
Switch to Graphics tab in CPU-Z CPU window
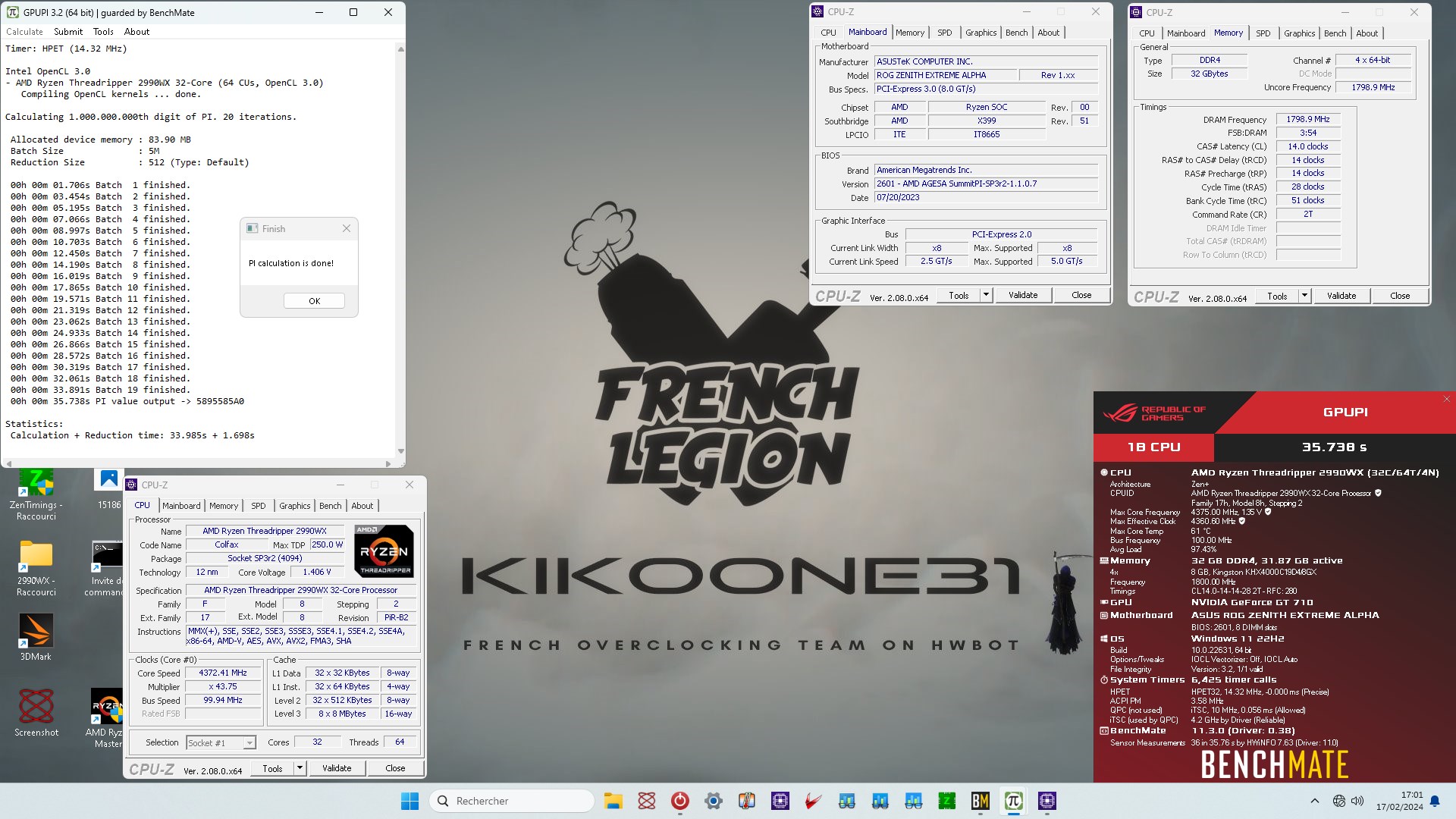pyautogui.click(x=294, y=506)
